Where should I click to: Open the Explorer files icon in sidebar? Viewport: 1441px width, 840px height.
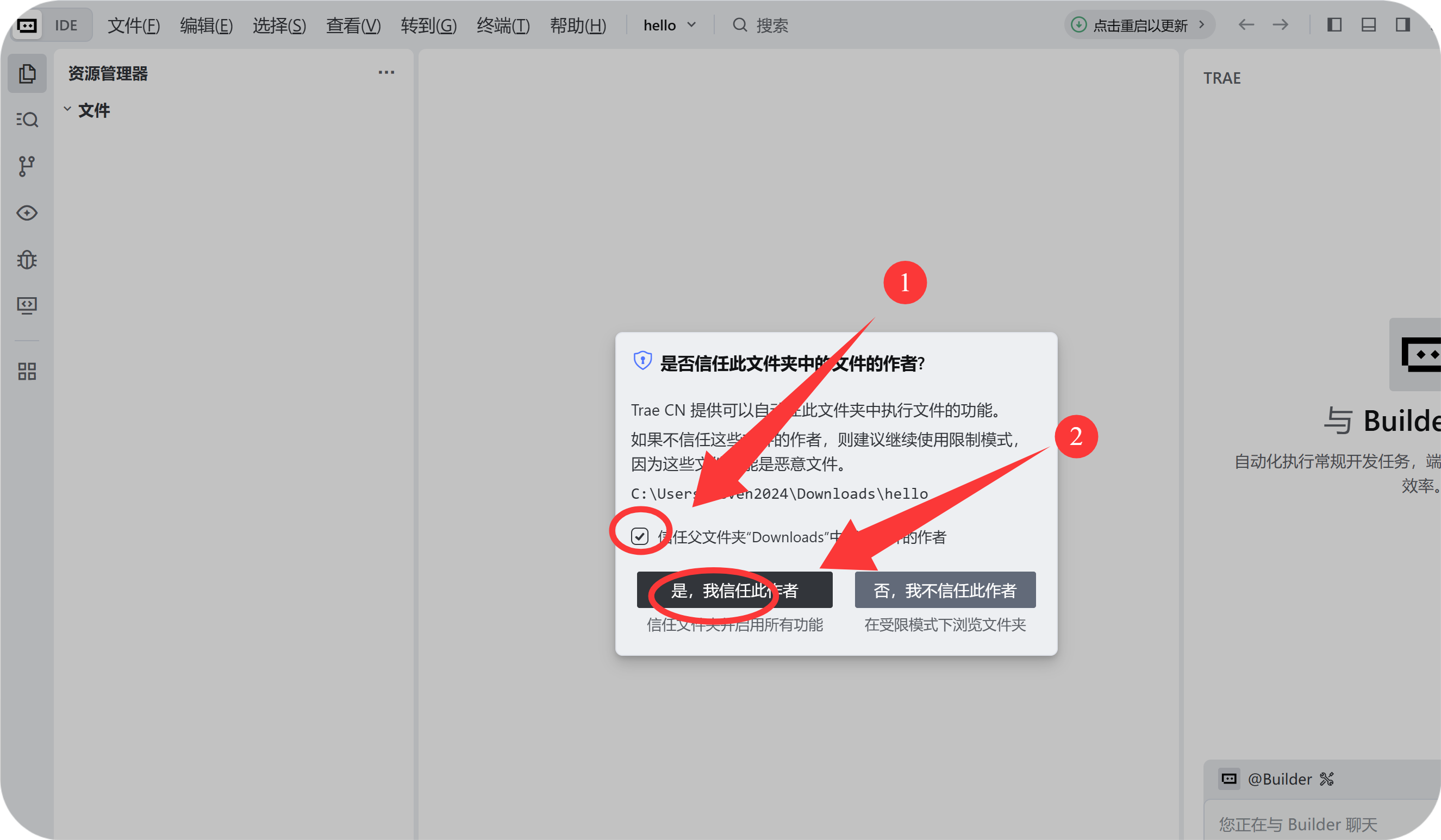(27, 74)
